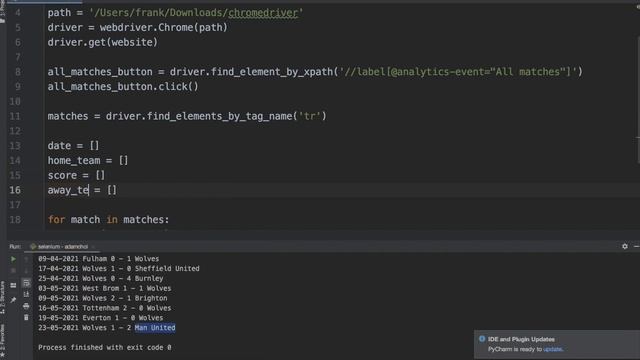Click console row with 'Tottenham'
Image resolution: width=640 pixels, height=360 pixels.
105,308
